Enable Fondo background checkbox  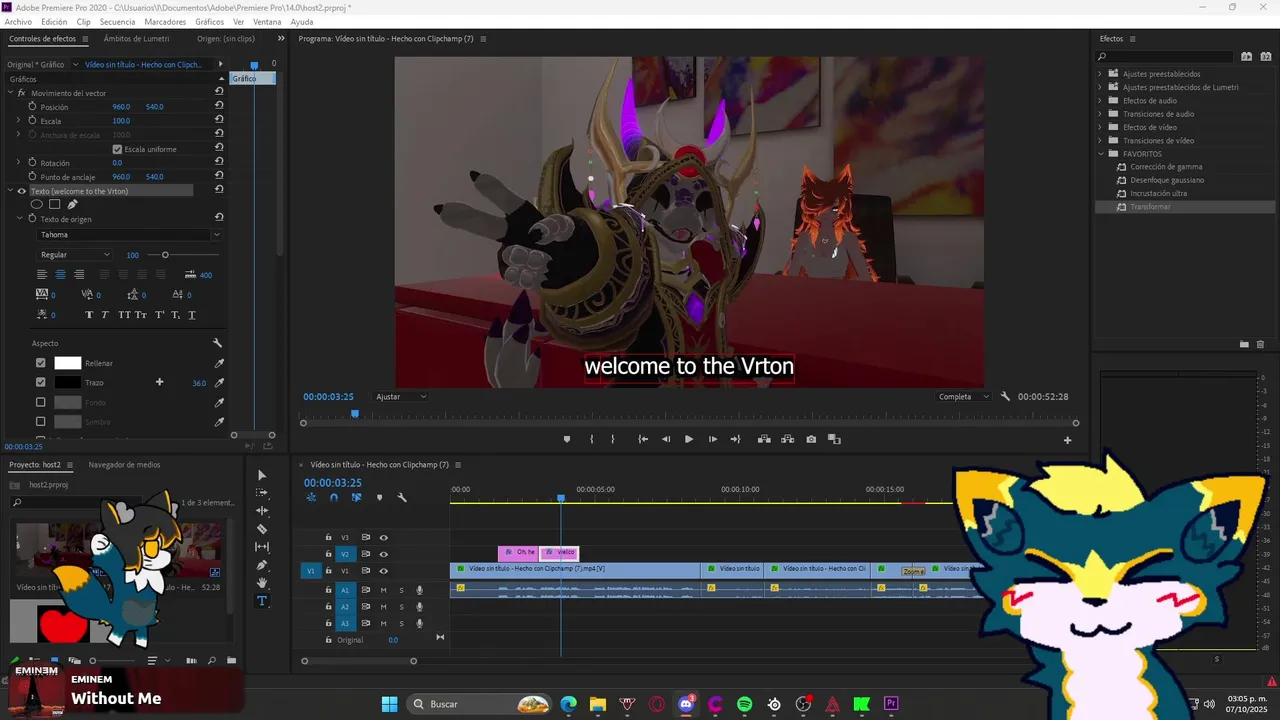coord(41,402)
